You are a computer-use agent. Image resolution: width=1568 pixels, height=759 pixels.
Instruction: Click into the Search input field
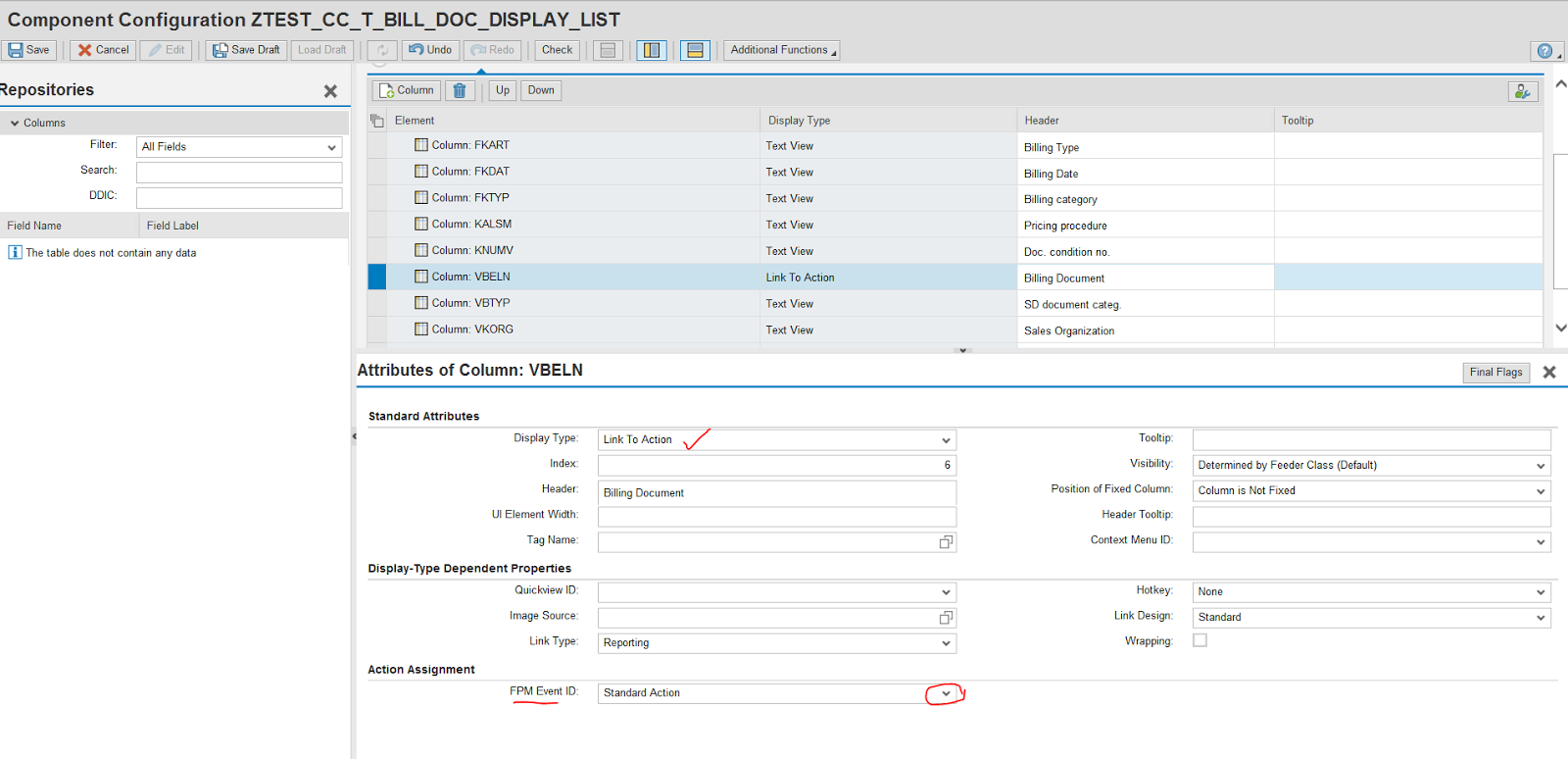pyautogui.click(x=238, y=172)
